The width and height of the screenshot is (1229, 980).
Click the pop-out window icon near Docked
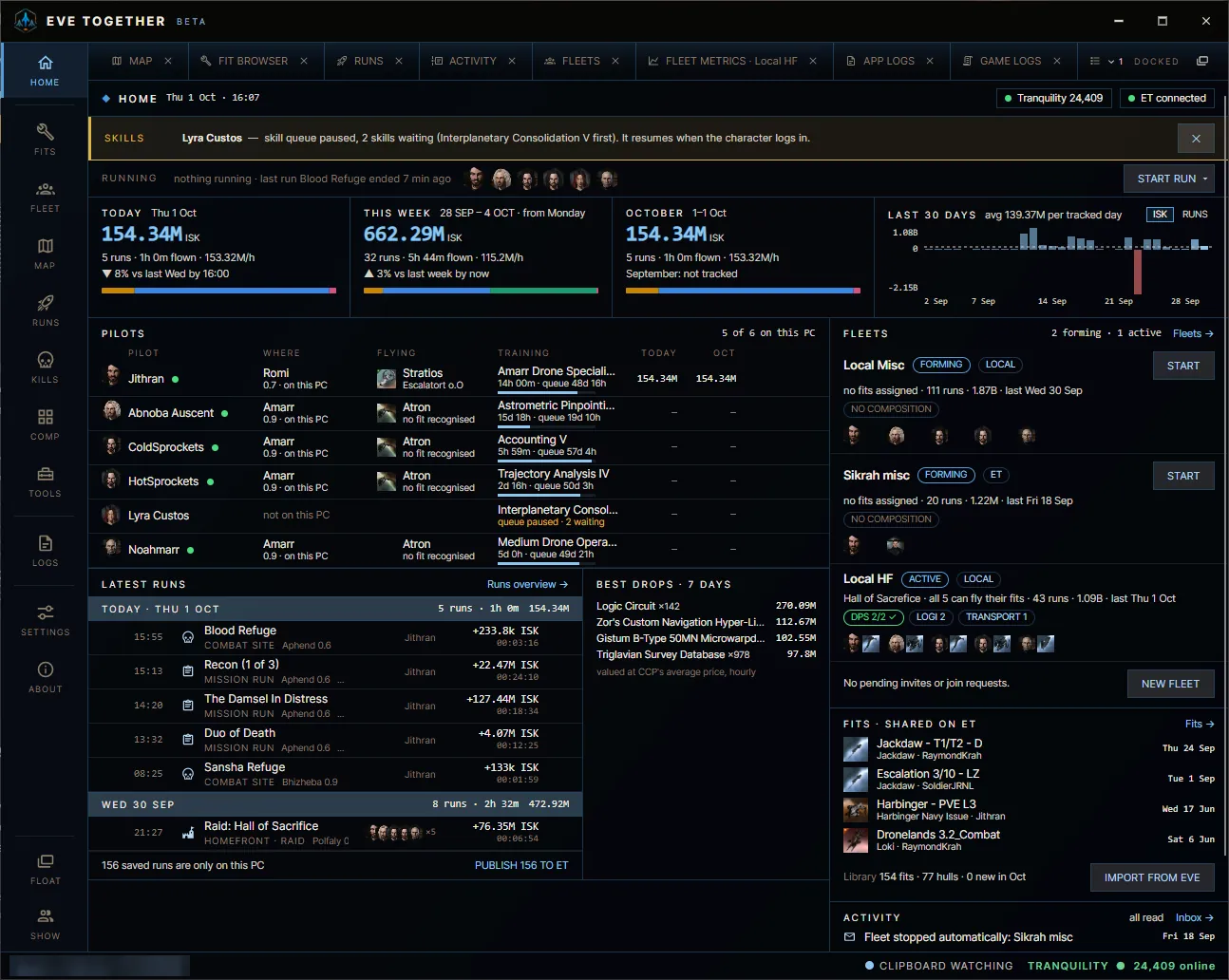coord(1202,61)
